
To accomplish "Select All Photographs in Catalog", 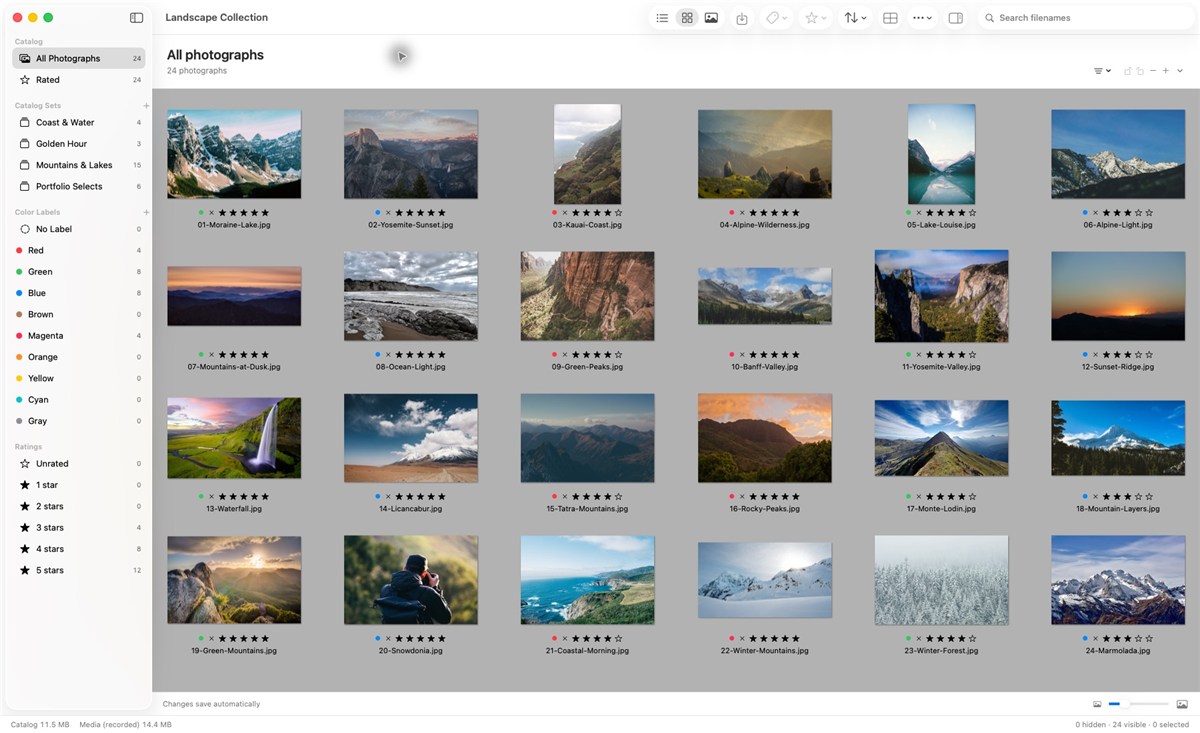I will pyautogui.click(x=79, y=58).
